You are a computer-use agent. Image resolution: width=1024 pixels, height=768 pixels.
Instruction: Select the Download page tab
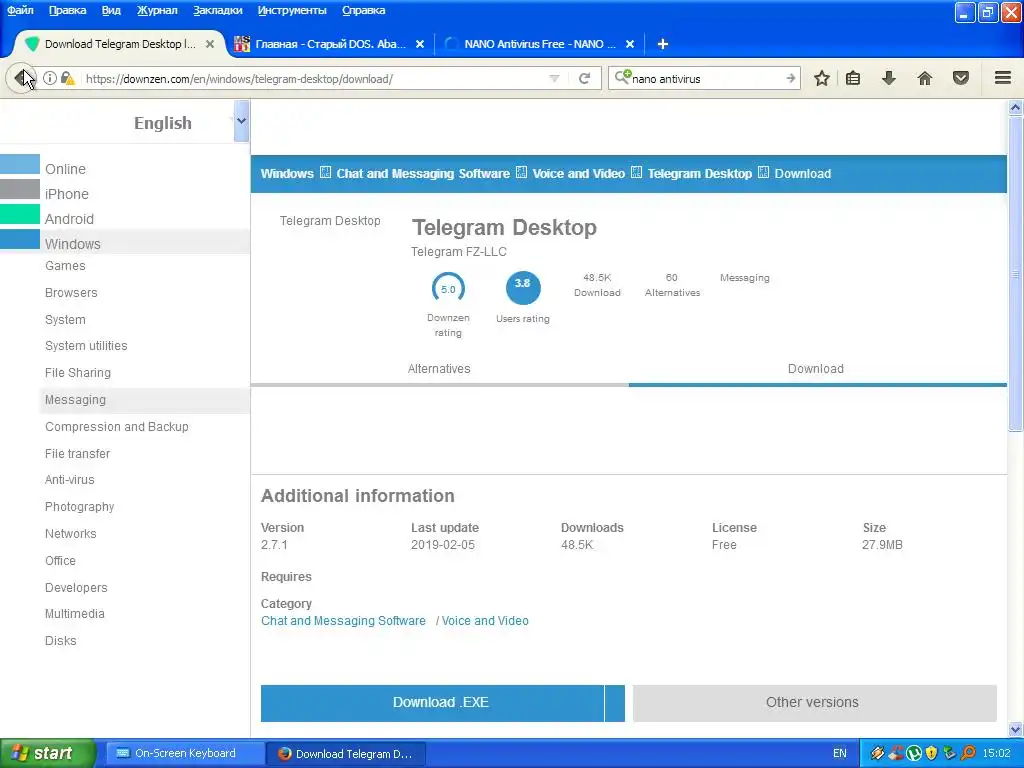point(816,369)
